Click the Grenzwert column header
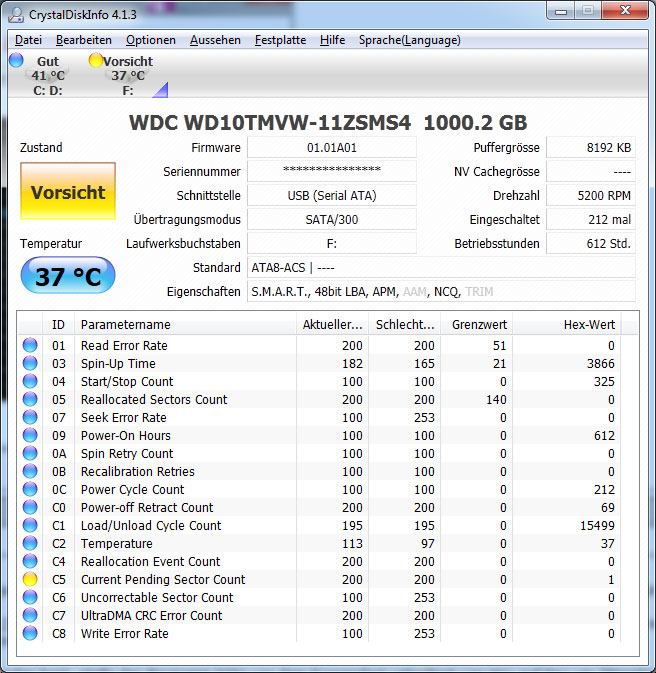This screenshot has width=656, height=673. click(477, 324)
